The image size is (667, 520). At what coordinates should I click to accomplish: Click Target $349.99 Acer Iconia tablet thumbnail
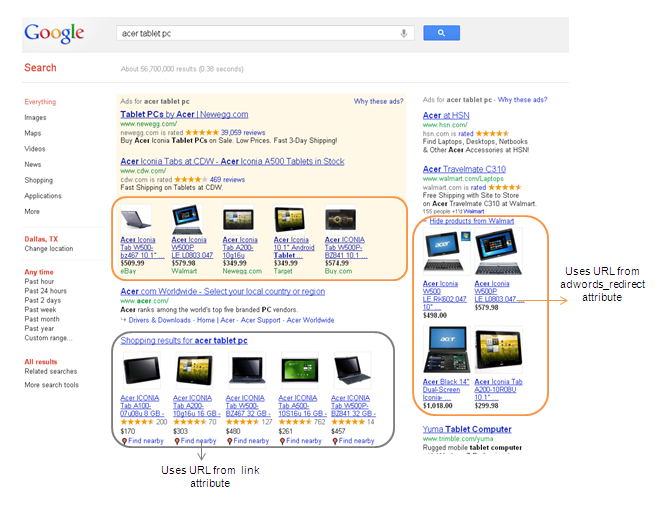coord(289,219)
